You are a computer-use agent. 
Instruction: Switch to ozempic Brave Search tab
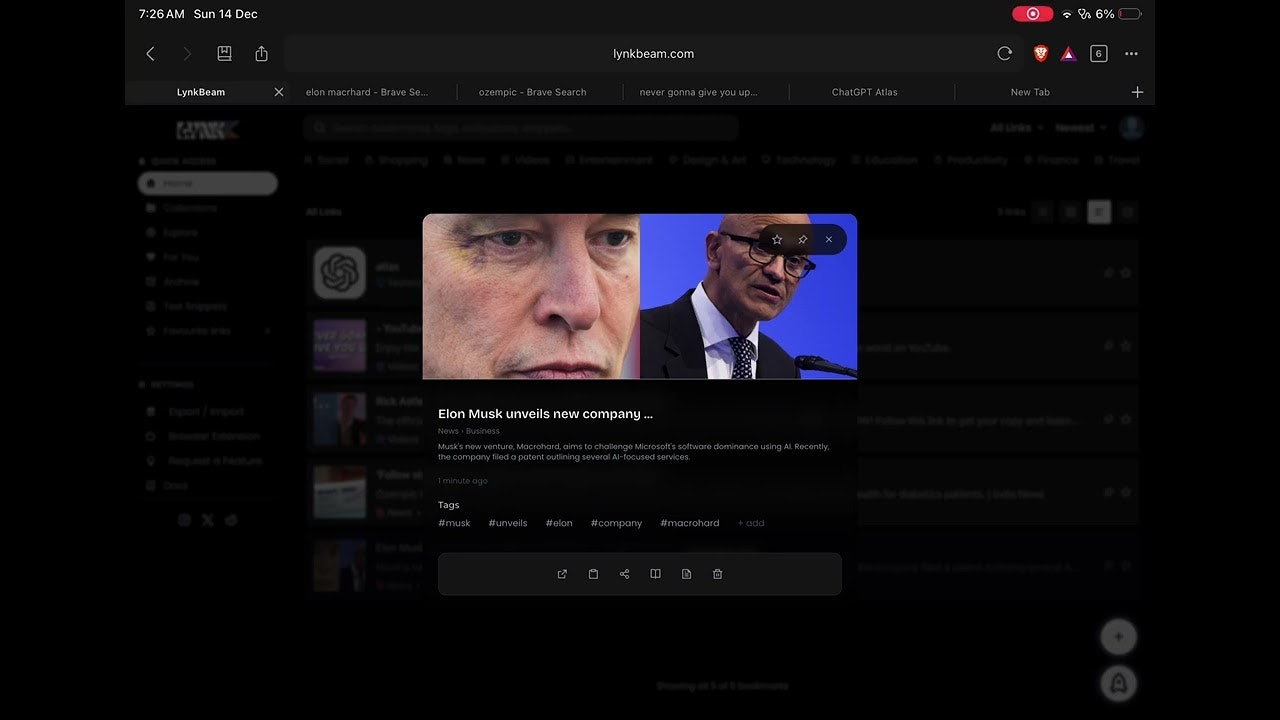(x=532, y=92)
